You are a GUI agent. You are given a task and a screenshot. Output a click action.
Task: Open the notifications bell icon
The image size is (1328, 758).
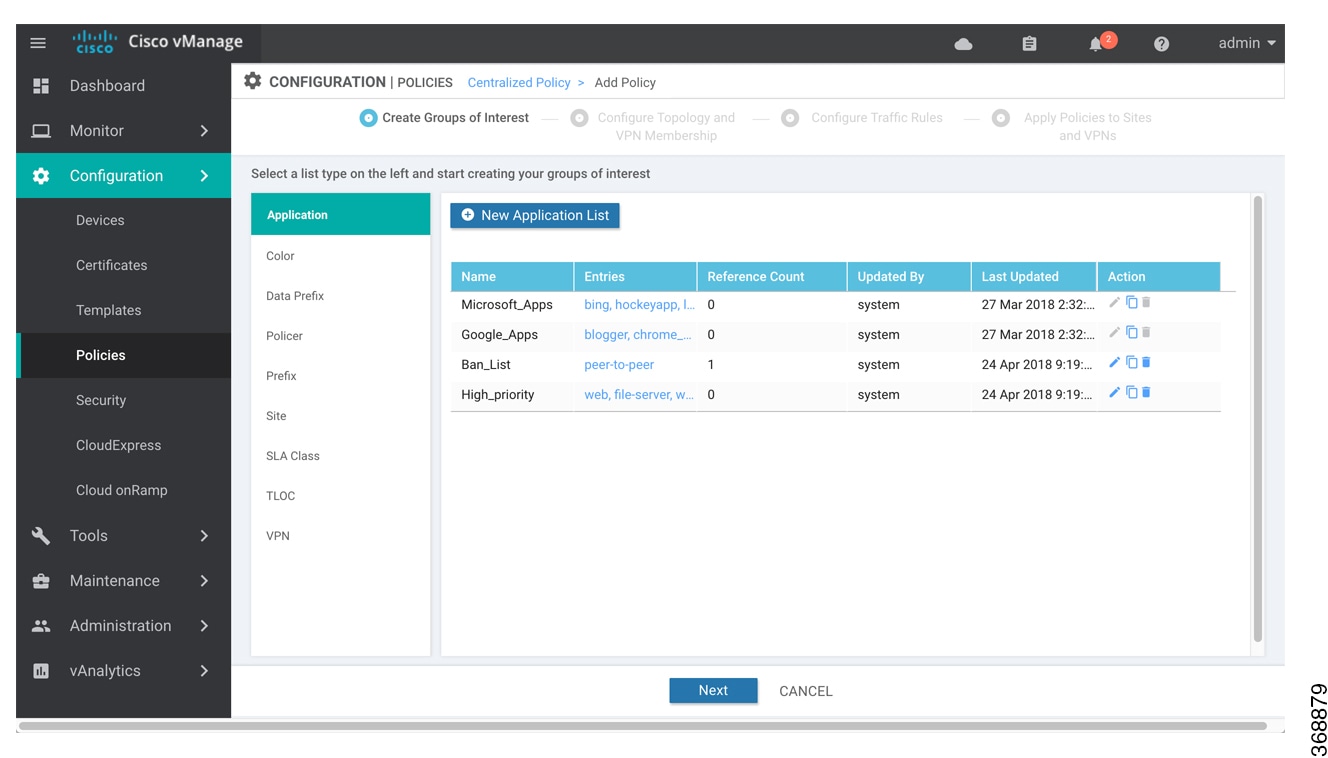click(1096, 44)
